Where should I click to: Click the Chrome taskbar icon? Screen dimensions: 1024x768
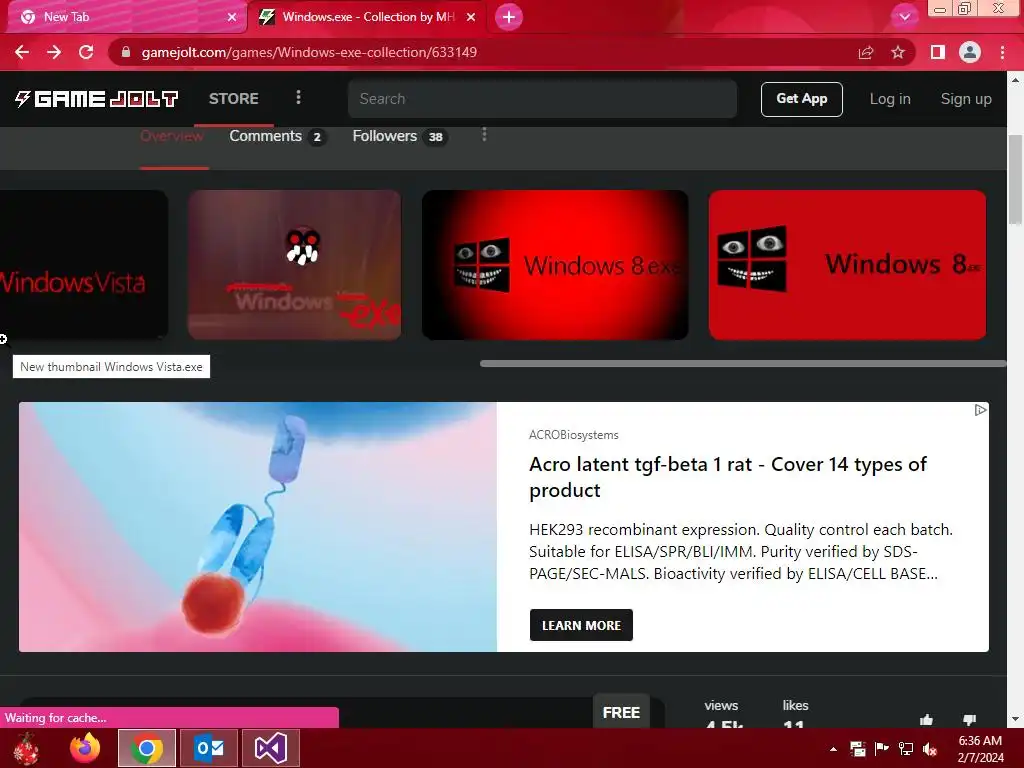147,748
